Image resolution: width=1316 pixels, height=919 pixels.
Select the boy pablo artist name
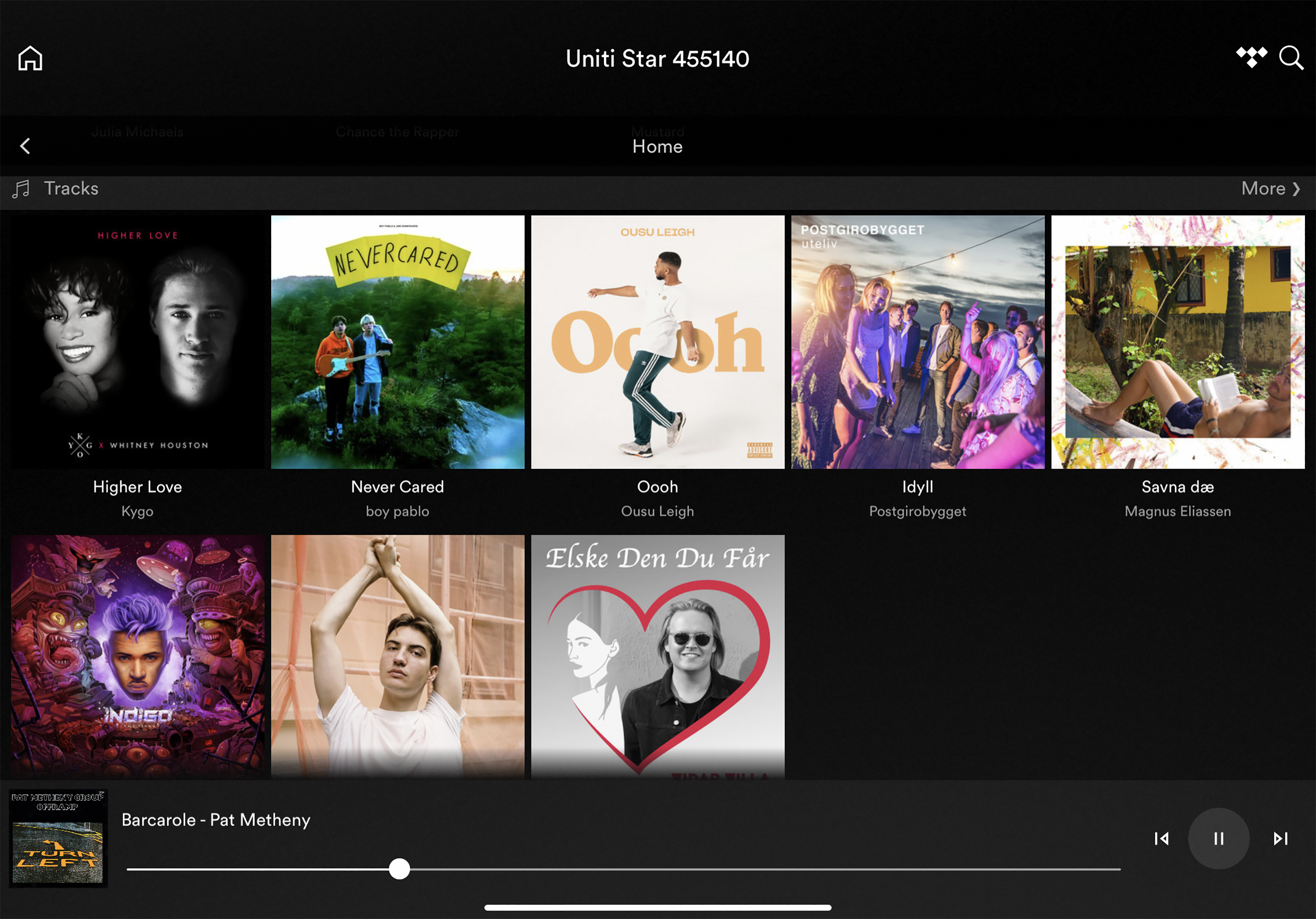[x=398, y=511]
